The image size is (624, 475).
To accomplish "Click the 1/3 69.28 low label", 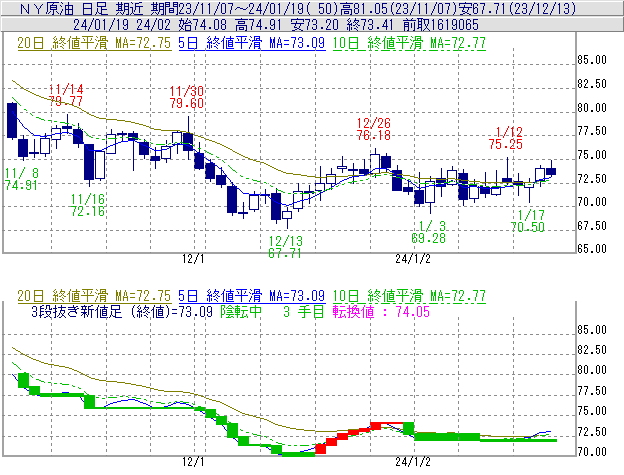I will coord(429,232).
